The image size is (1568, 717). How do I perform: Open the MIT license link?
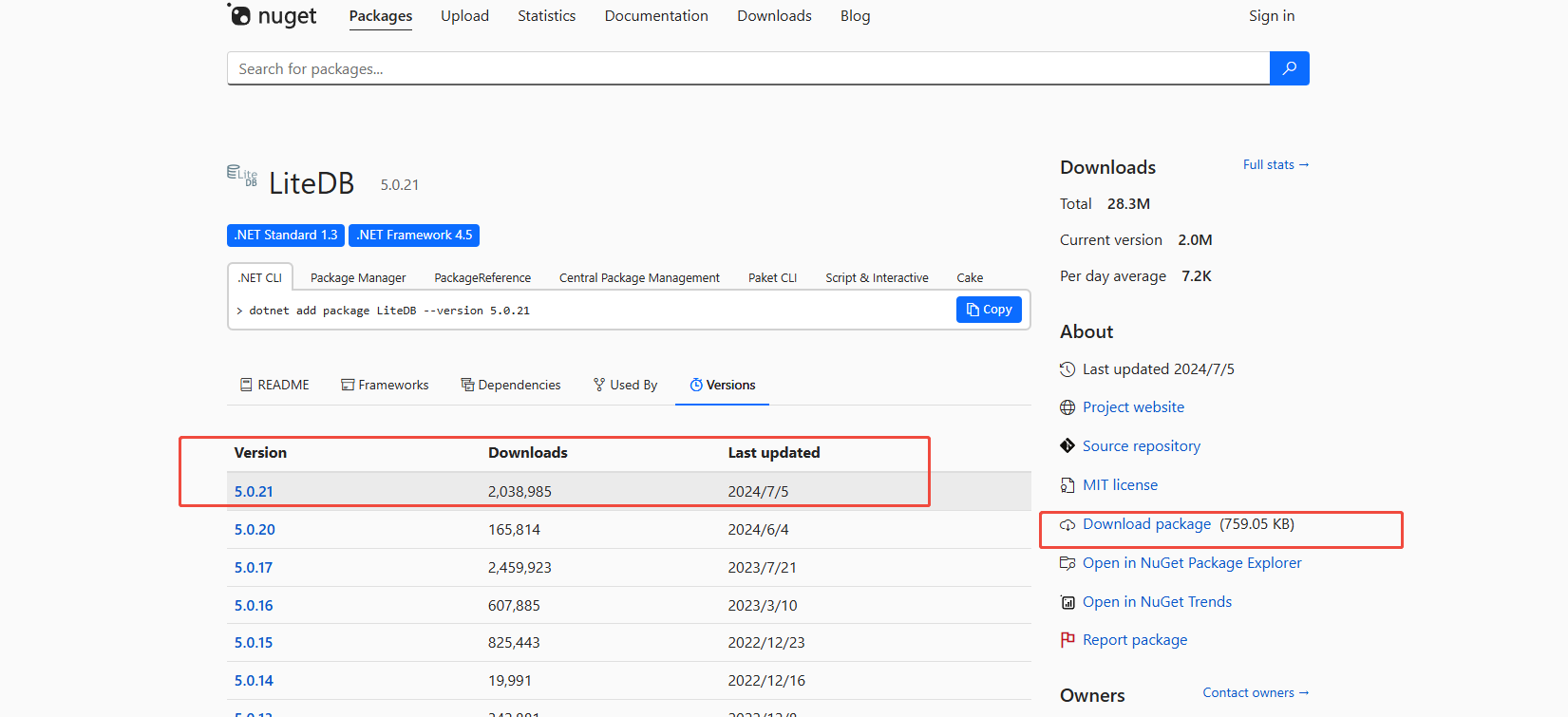(1120, 485)
